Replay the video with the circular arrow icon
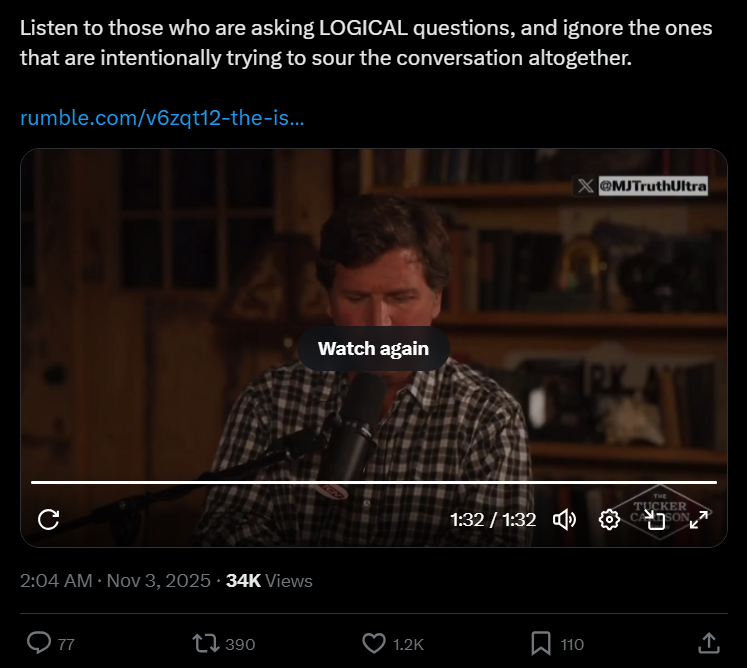Screen dimensions: 747x668 coord(48,519)
